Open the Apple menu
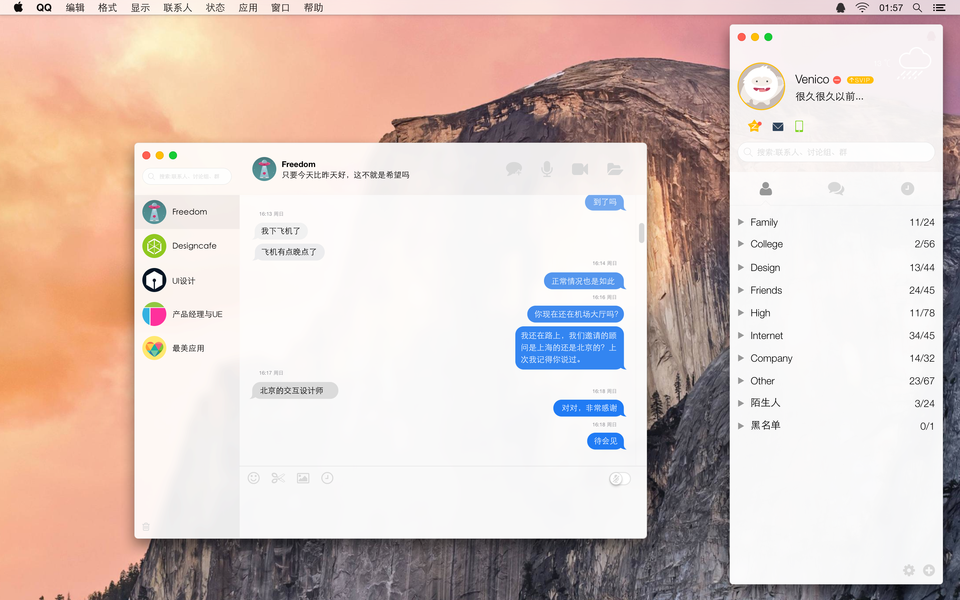 18,7
